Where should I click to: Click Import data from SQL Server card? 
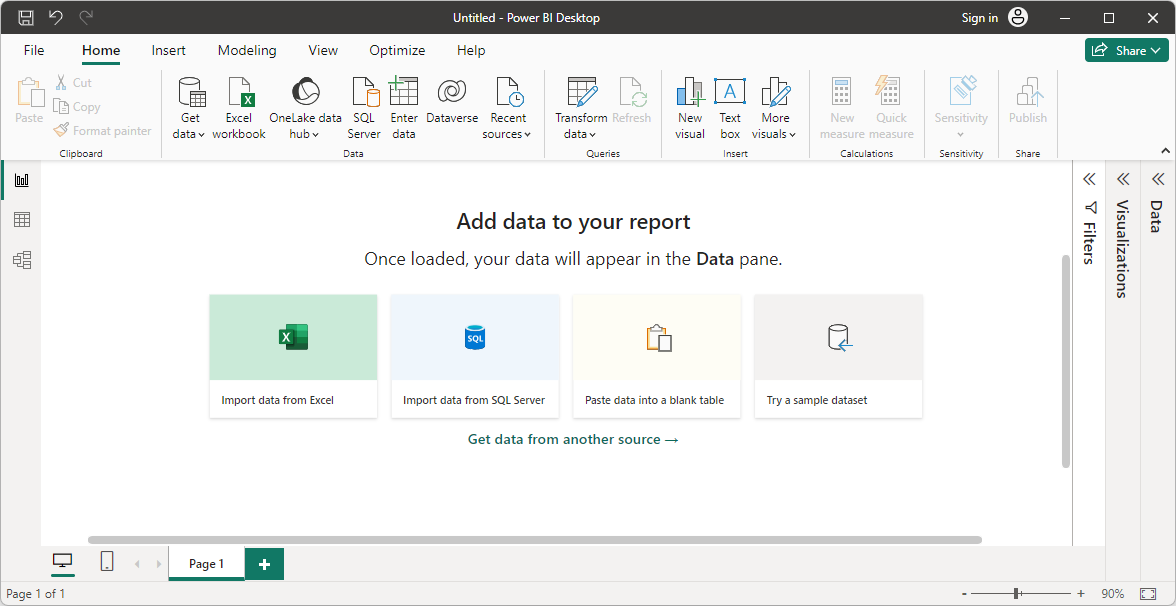(475, 356)
